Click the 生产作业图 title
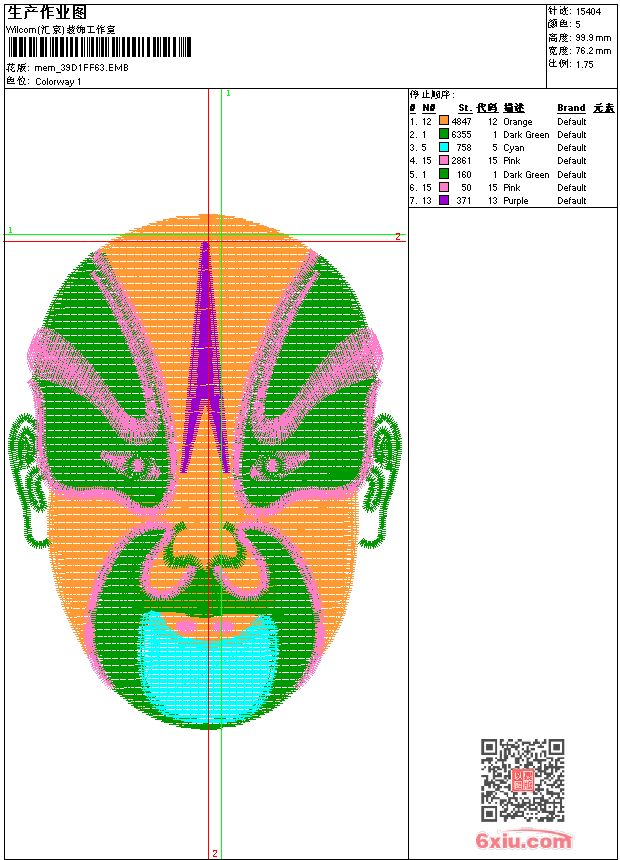620x860 pixels. (x=47, y=13)
